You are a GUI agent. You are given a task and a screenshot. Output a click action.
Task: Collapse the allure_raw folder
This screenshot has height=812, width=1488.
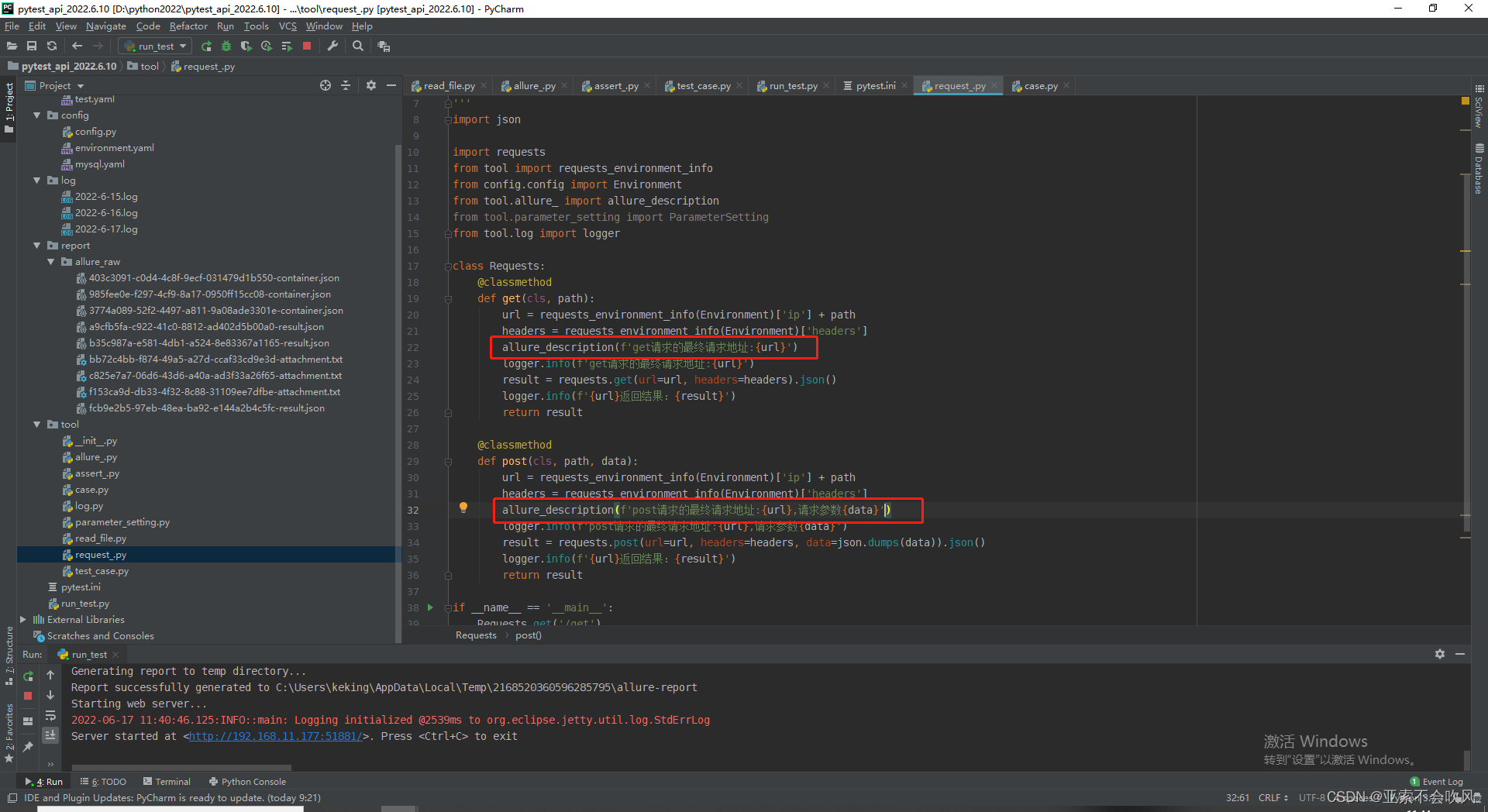(50, 262)
